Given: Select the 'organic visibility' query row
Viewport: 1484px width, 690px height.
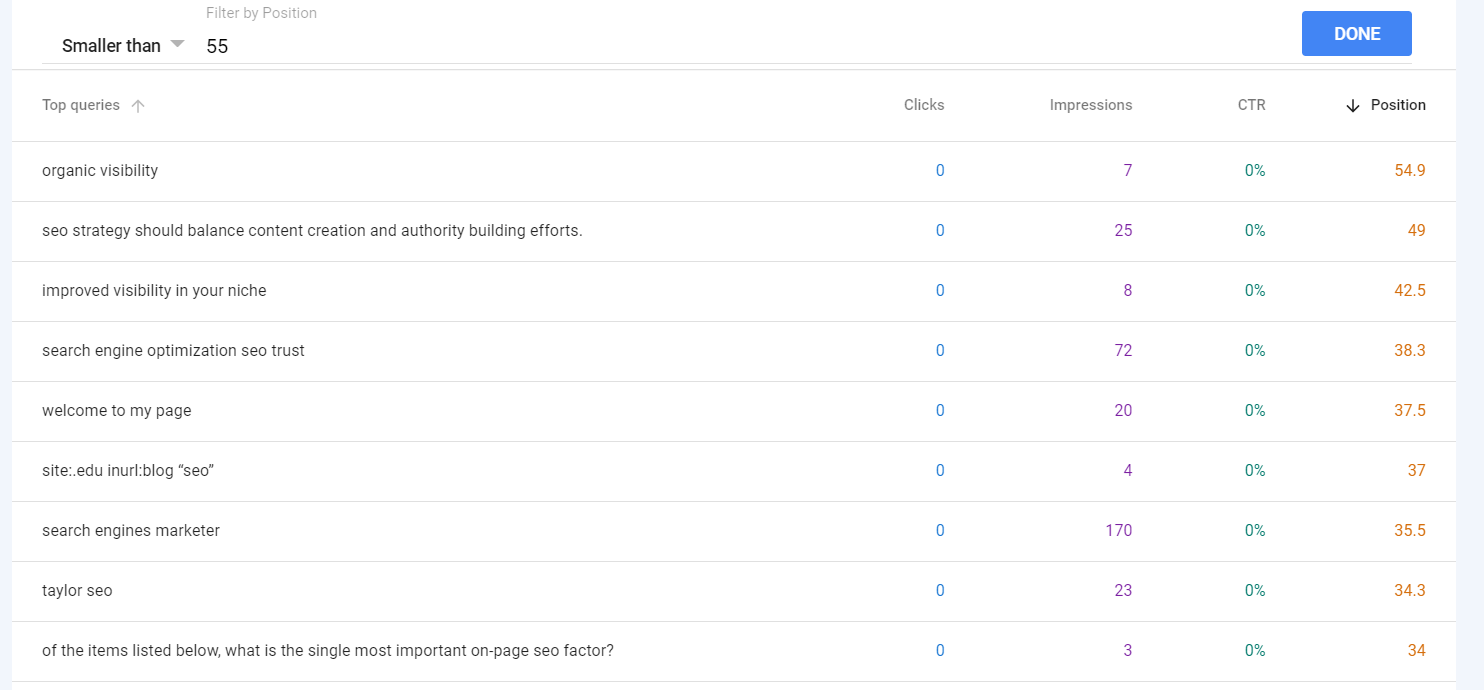Looking at the screenshot, I should [x=100, y=171].
